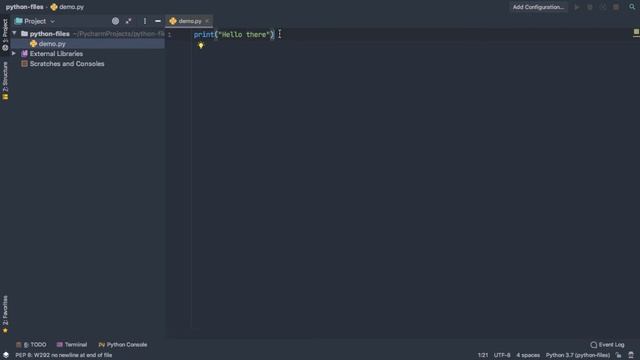This screenshot has height=360, width=640.
Task: Expand External Libraries node
Action: tap(14, 53)
